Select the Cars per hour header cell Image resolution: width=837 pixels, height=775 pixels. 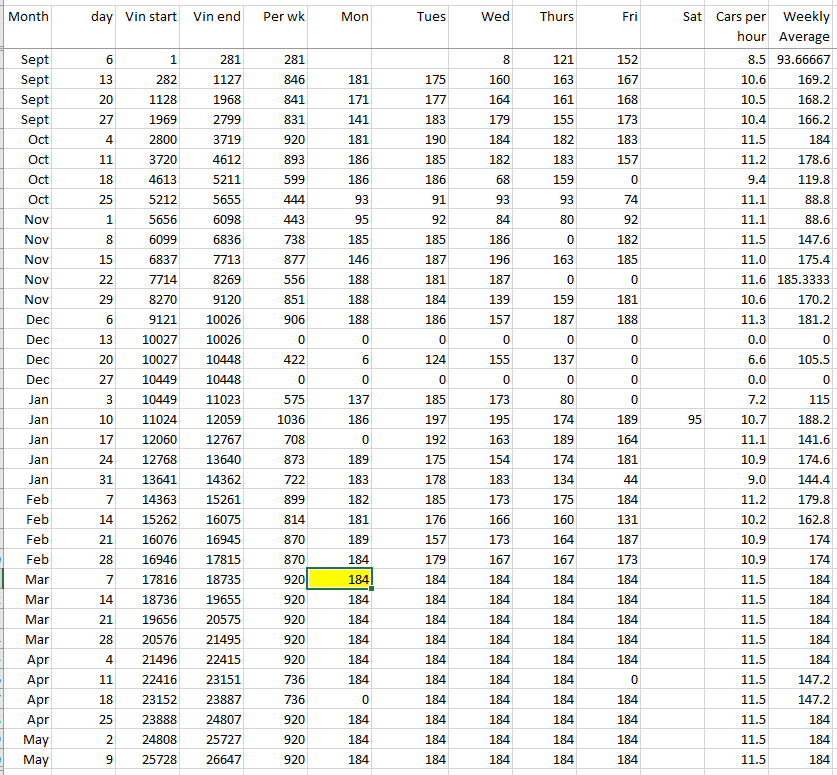(x=740, y=27)
